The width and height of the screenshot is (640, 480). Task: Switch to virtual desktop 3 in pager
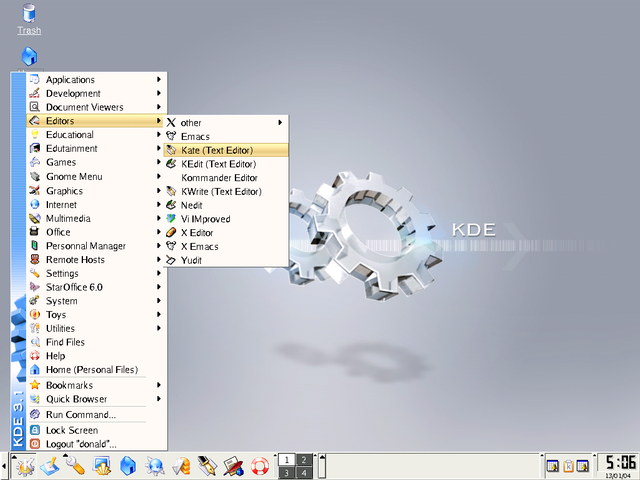point(287,472)
